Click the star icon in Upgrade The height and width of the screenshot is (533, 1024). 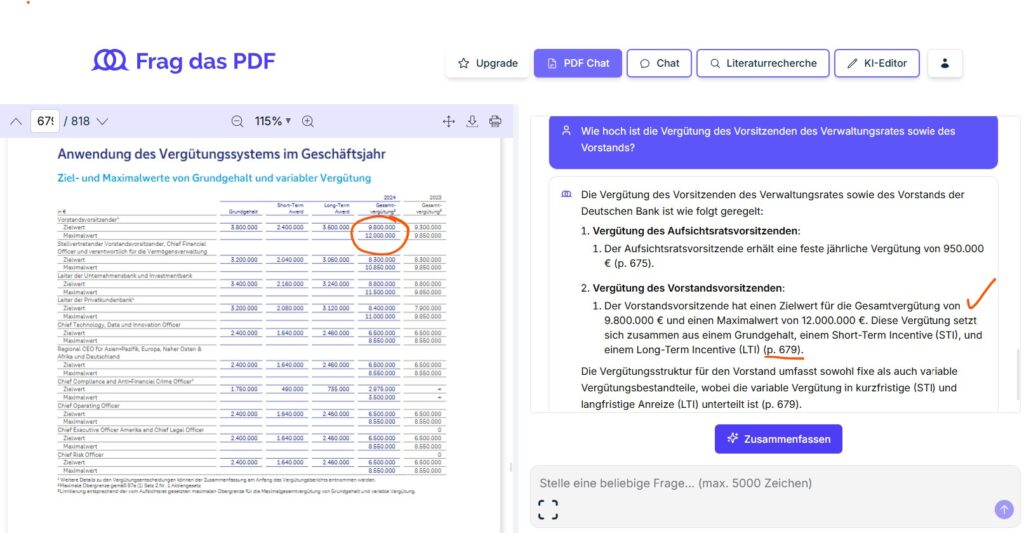(464, 63)
